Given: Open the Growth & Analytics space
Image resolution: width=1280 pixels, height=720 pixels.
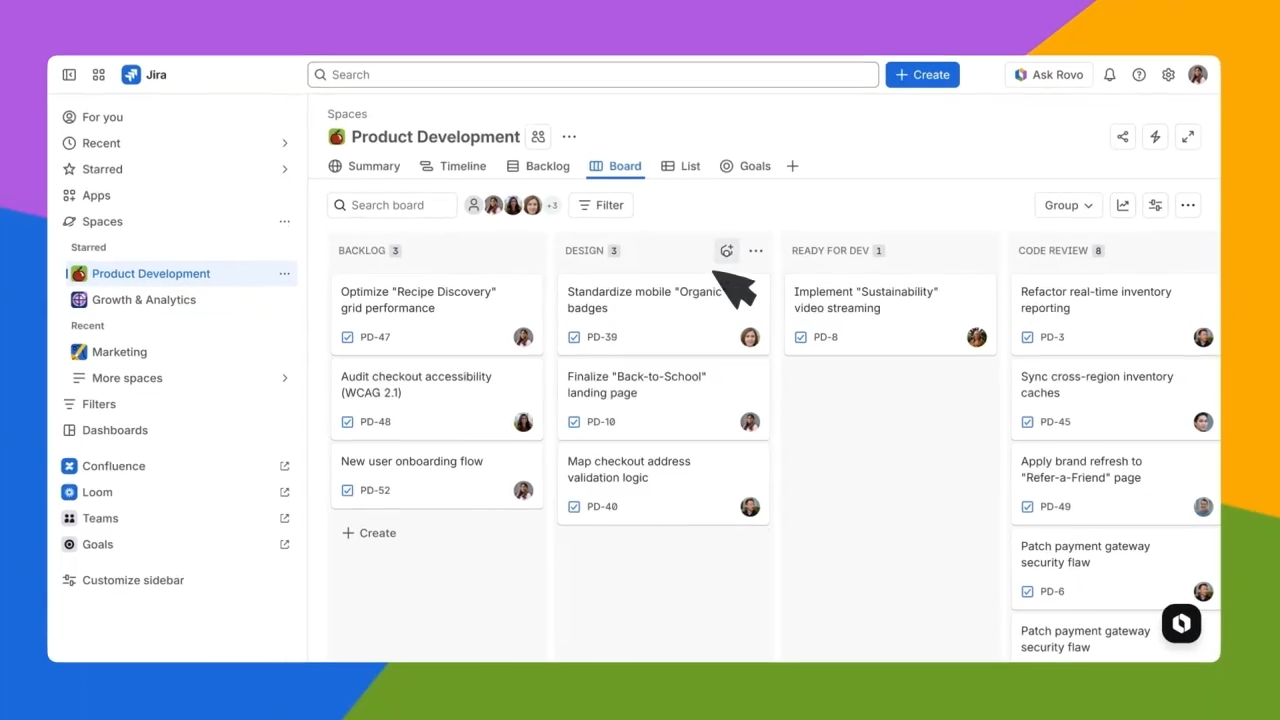Looking at the screenshot, I should click(182, 300).
